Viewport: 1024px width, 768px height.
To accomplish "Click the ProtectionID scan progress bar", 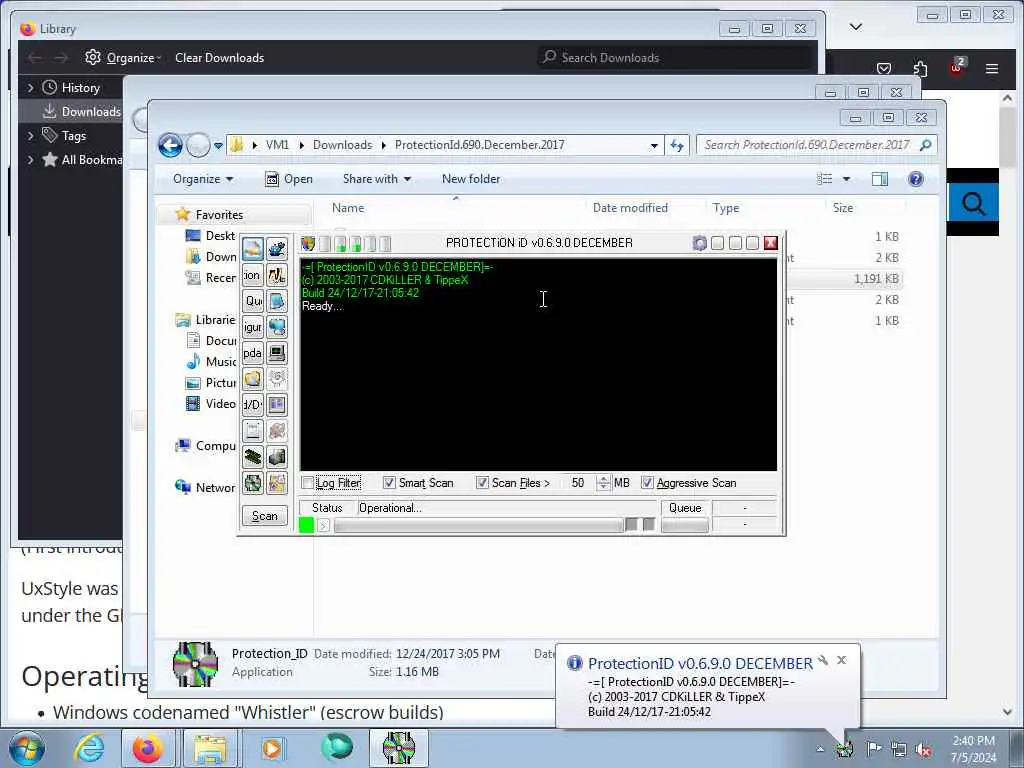I will [479, 525].
